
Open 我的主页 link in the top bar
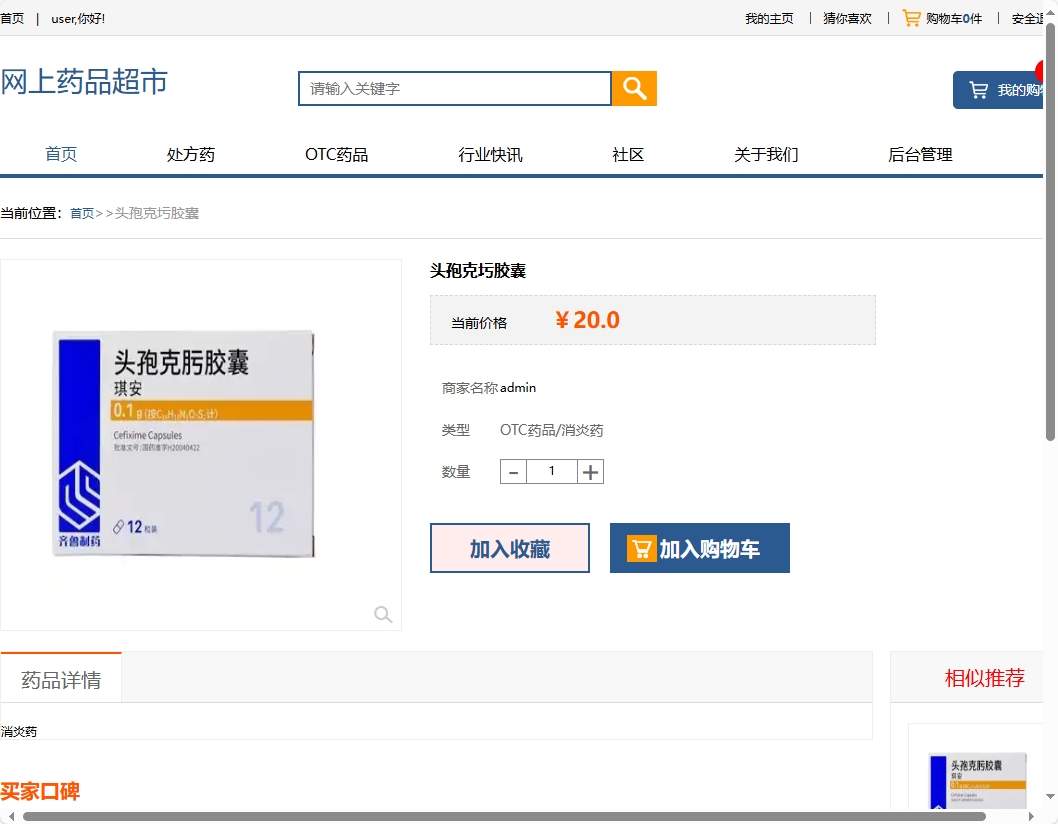click(x=768, y=17)
